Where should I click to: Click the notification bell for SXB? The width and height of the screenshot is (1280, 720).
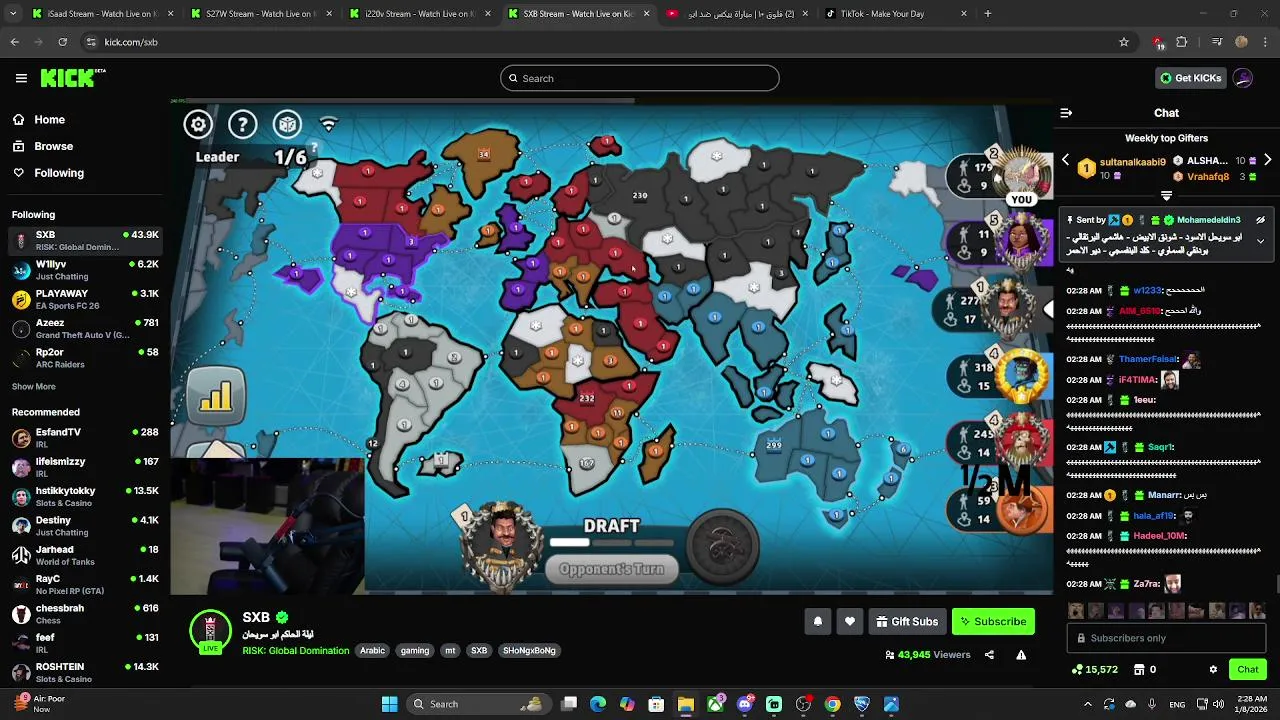817,622
